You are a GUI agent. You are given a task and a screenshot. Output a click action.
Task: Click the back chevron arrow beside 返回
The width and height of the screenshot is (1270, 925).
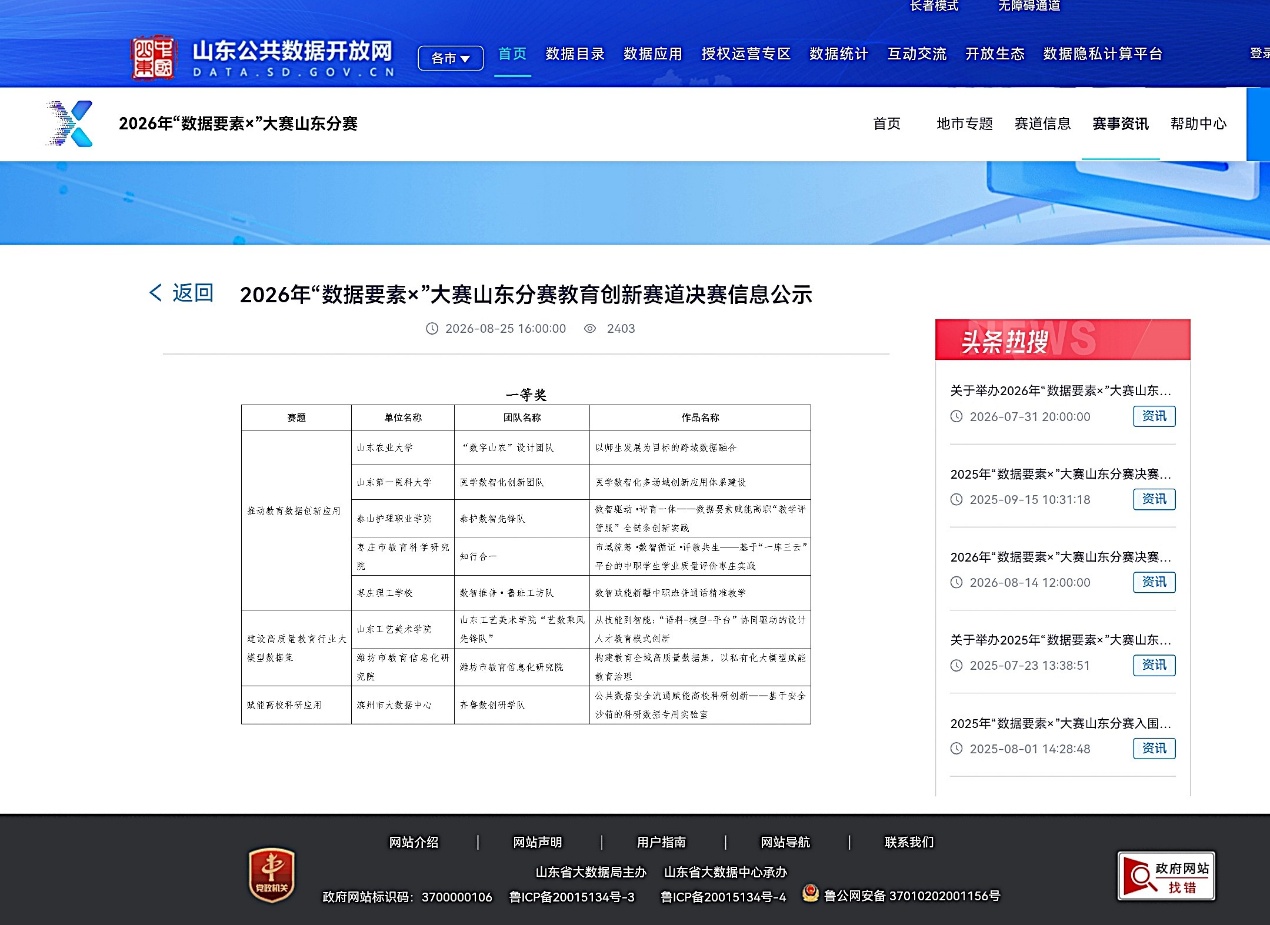tap(155, 292)
